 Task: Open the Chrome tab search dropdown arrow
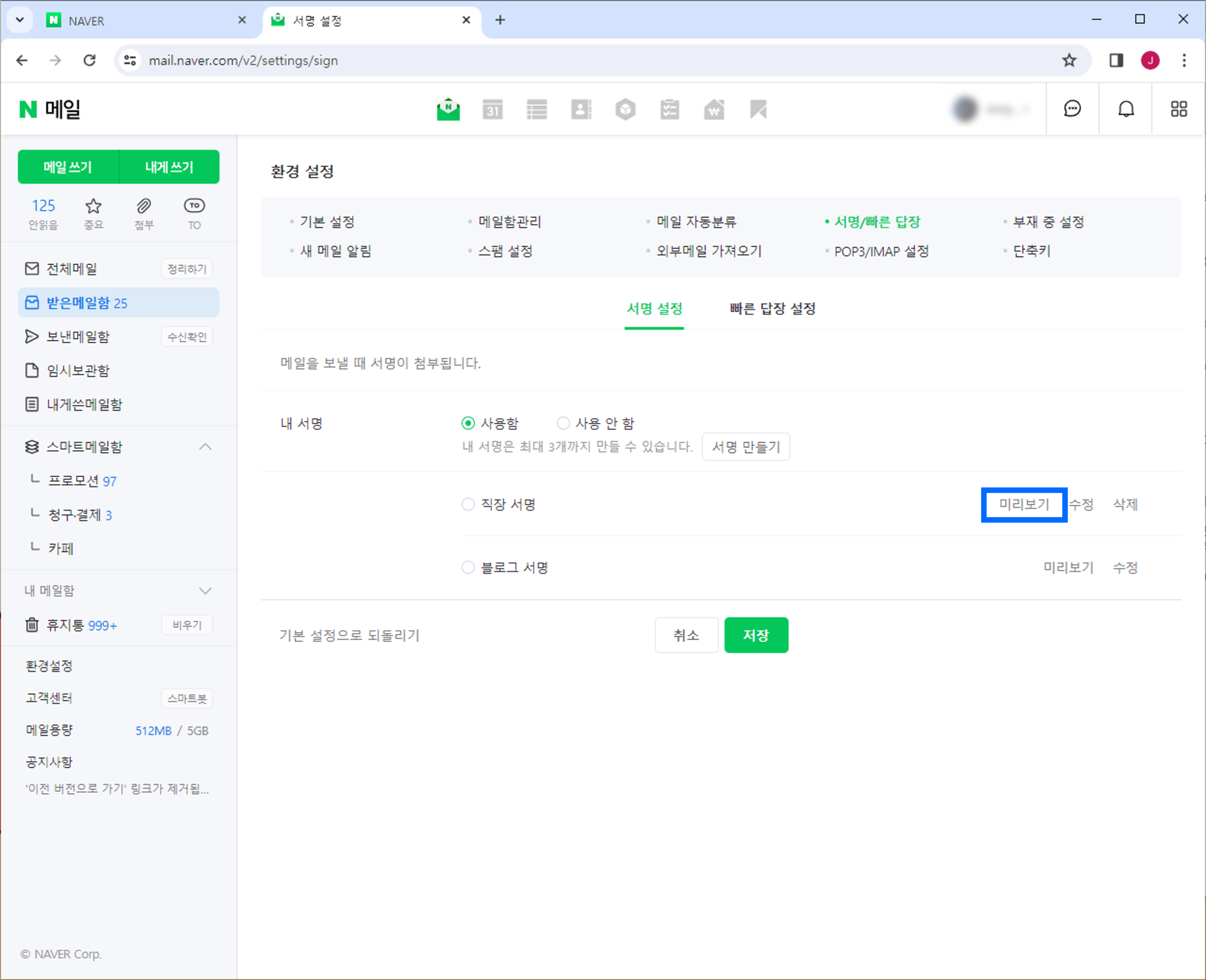coord(20,21)
